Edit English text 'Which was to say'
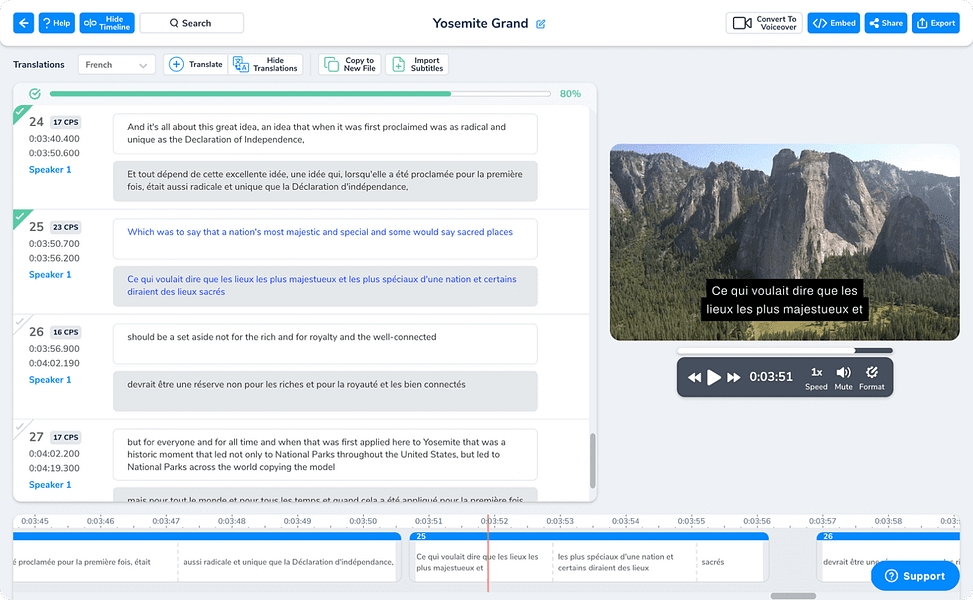Screen dimensions: 973x600 325,238
